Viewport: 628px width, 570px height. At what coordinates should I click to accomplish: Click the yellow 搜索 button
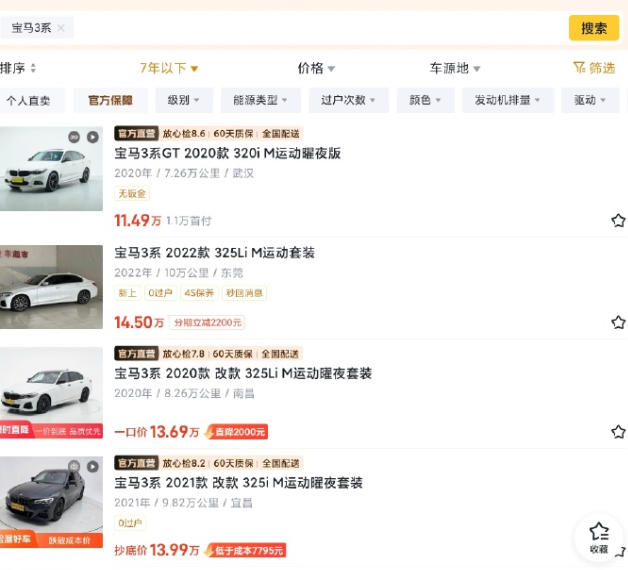click(594, 28)
